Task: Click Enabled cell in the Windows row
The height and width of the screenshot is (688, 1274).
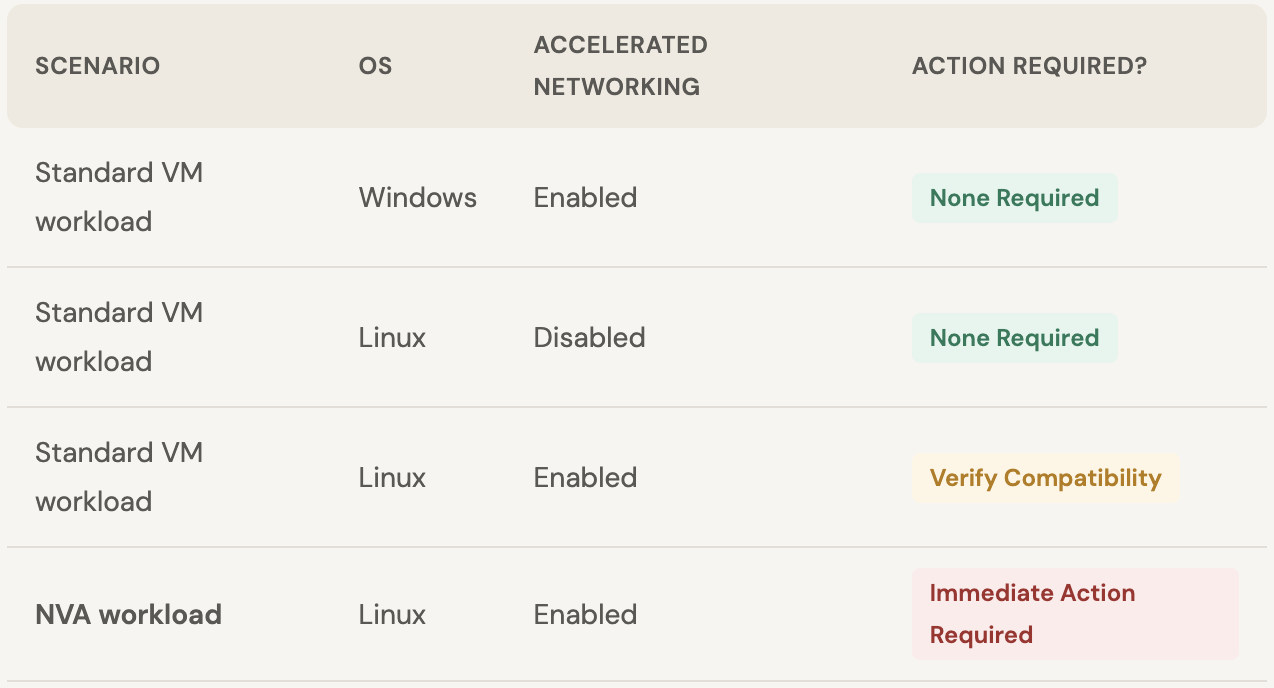Action: pos(585,198)
